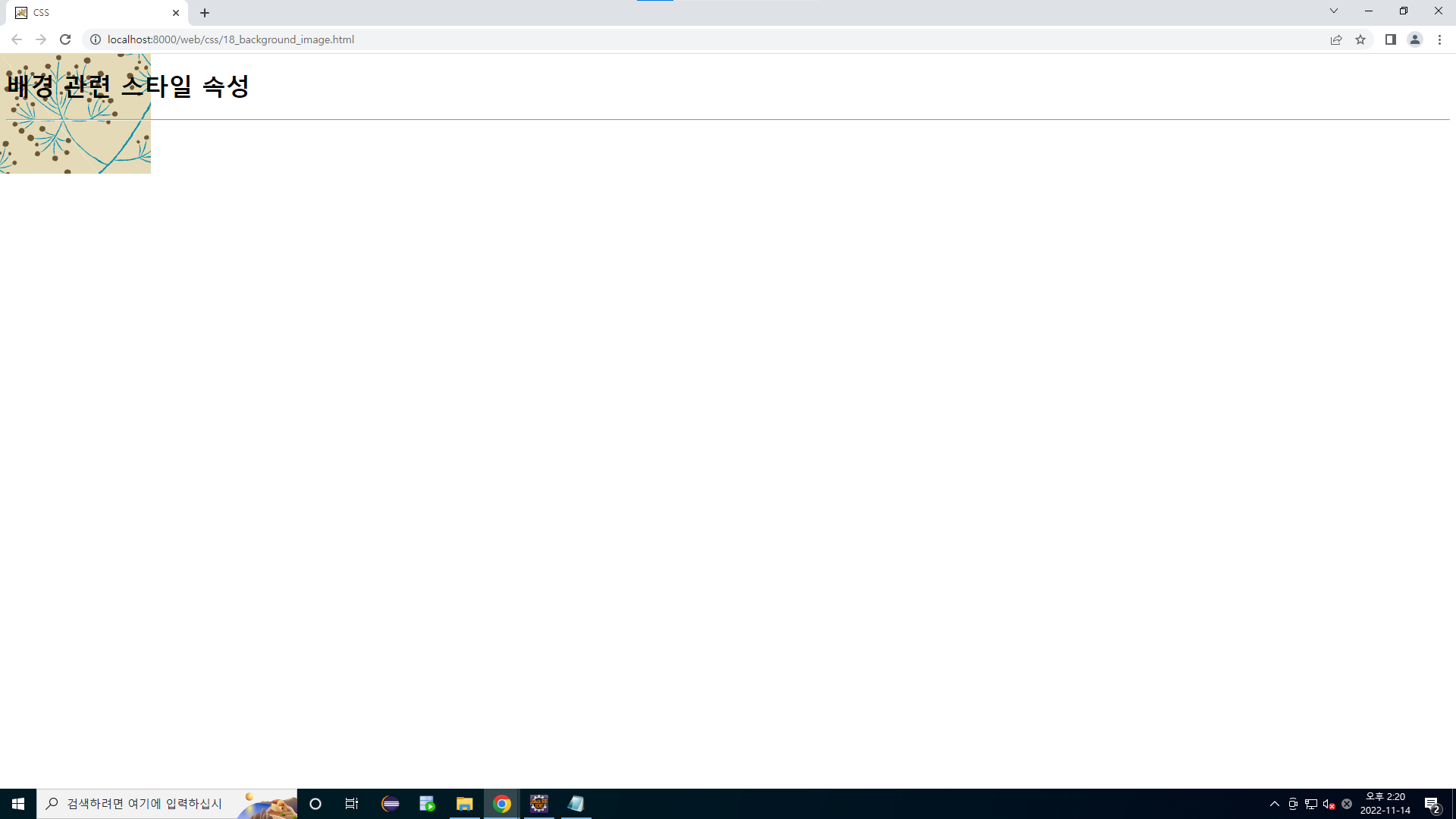Click the address bar URL
Screen dimensions: 1456x819
pyautogui.click(x=231, y=39)
